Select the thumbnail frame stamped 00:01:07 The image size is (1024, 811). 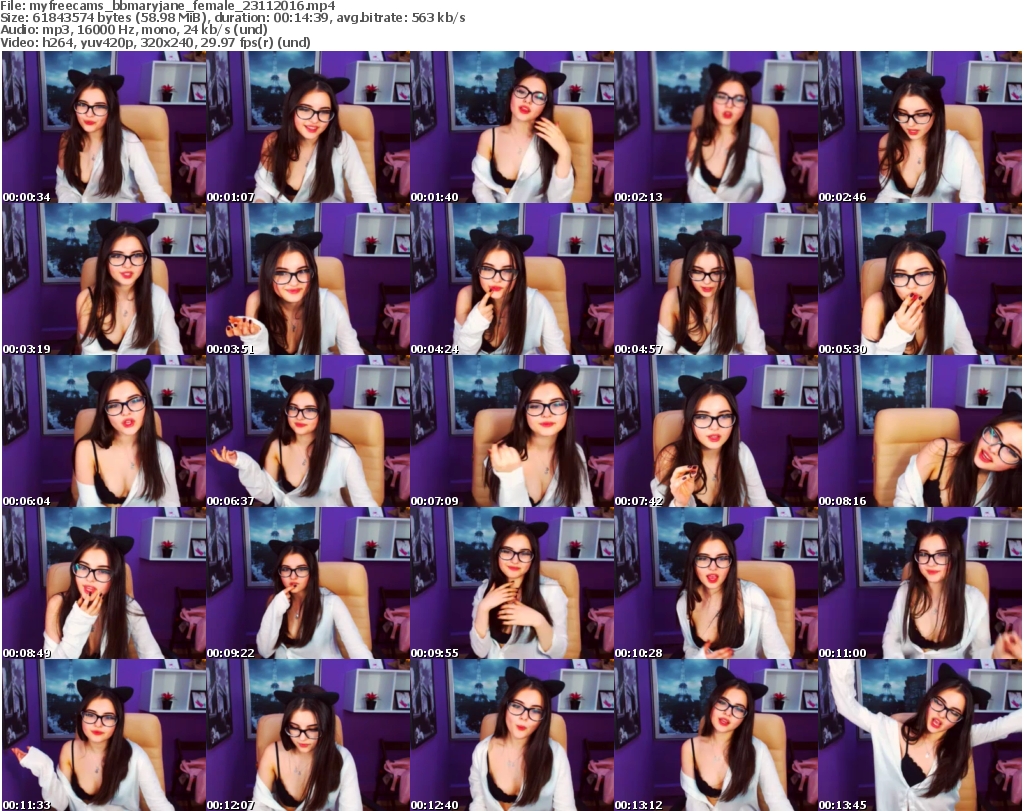(x=308, y=127)
